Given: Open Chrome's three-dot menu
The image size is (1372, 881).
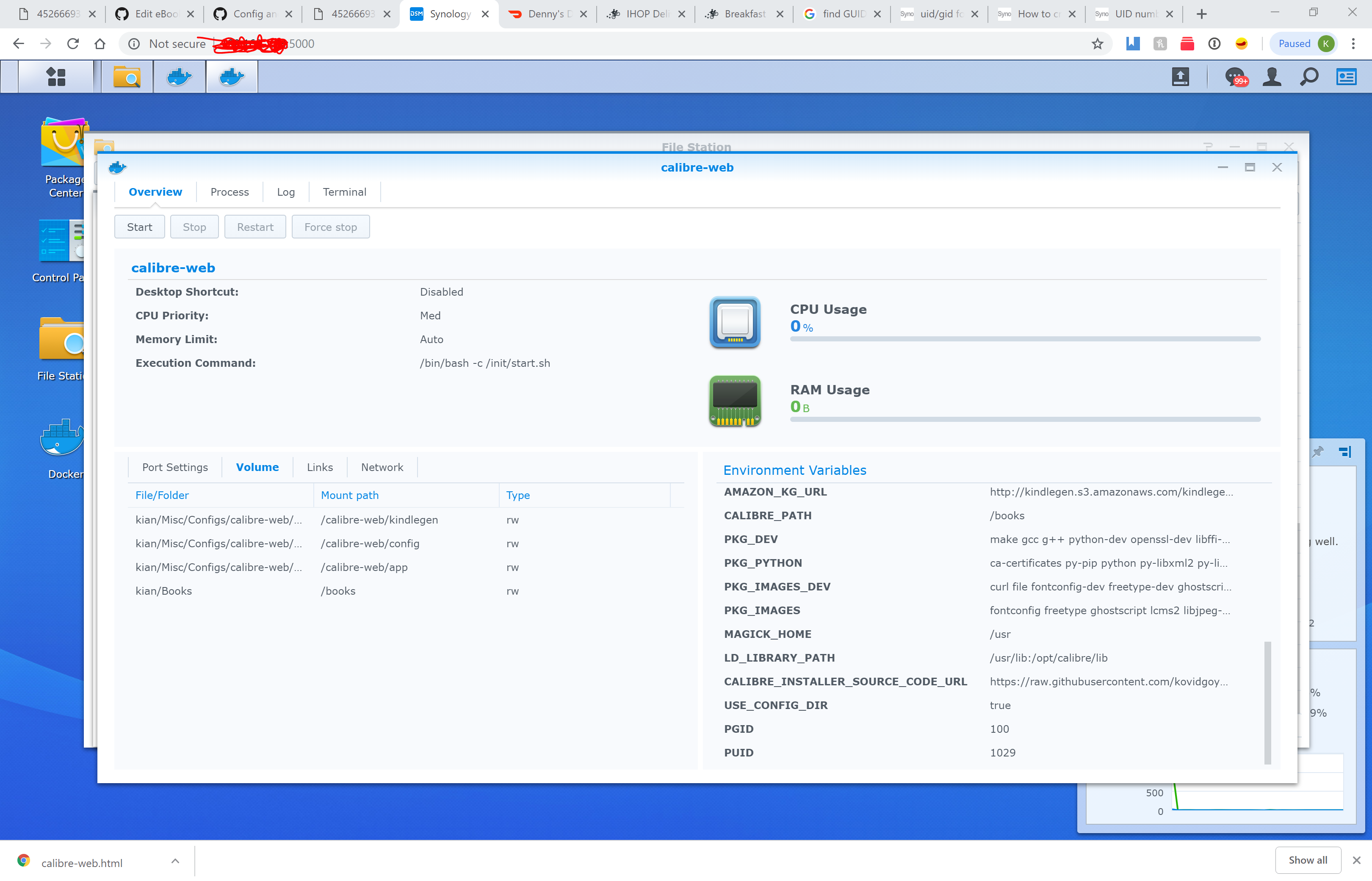Looking at the screenshot, I should coord(1353,44).
